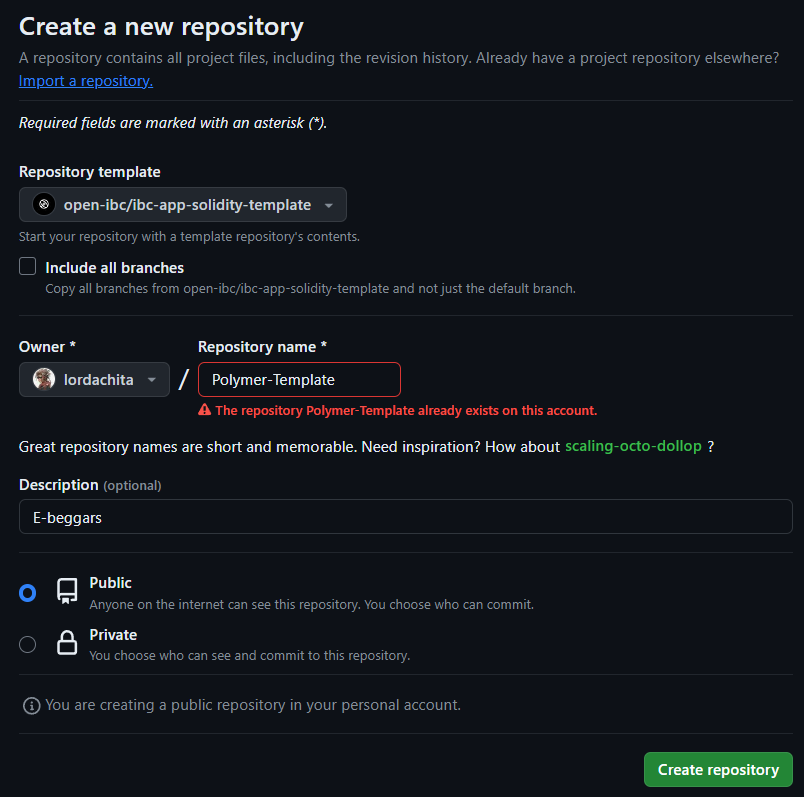Click the Import a repository link
The width and height of the screenshot is (804, 797).
(86, 81)
